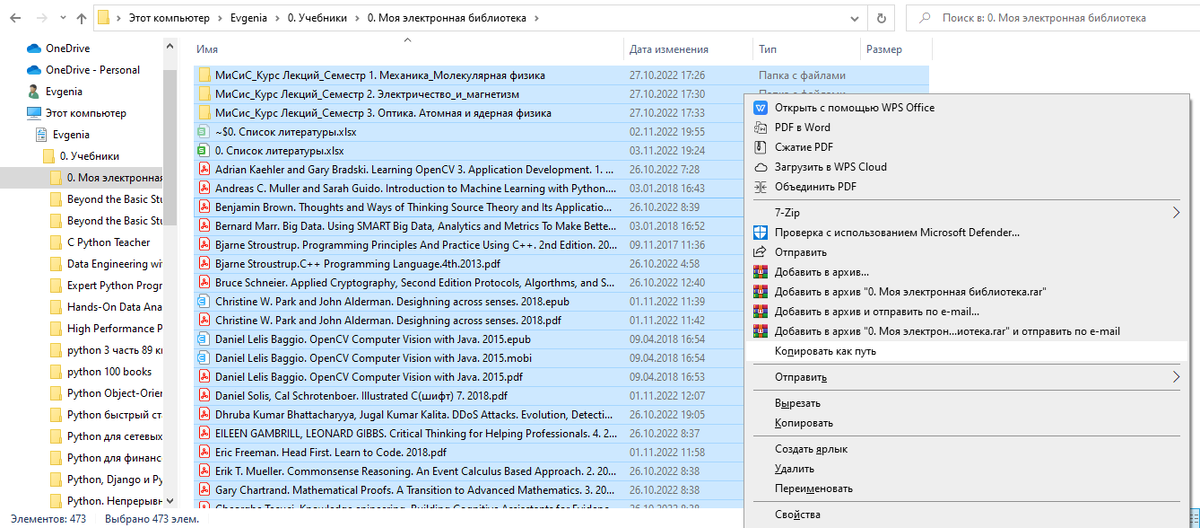Image resolution: width=1200 pixels, height=528 pixels.
Task: Click the Сжатие PDF icon
Action: pyautogui.click(x=761, y=147)
